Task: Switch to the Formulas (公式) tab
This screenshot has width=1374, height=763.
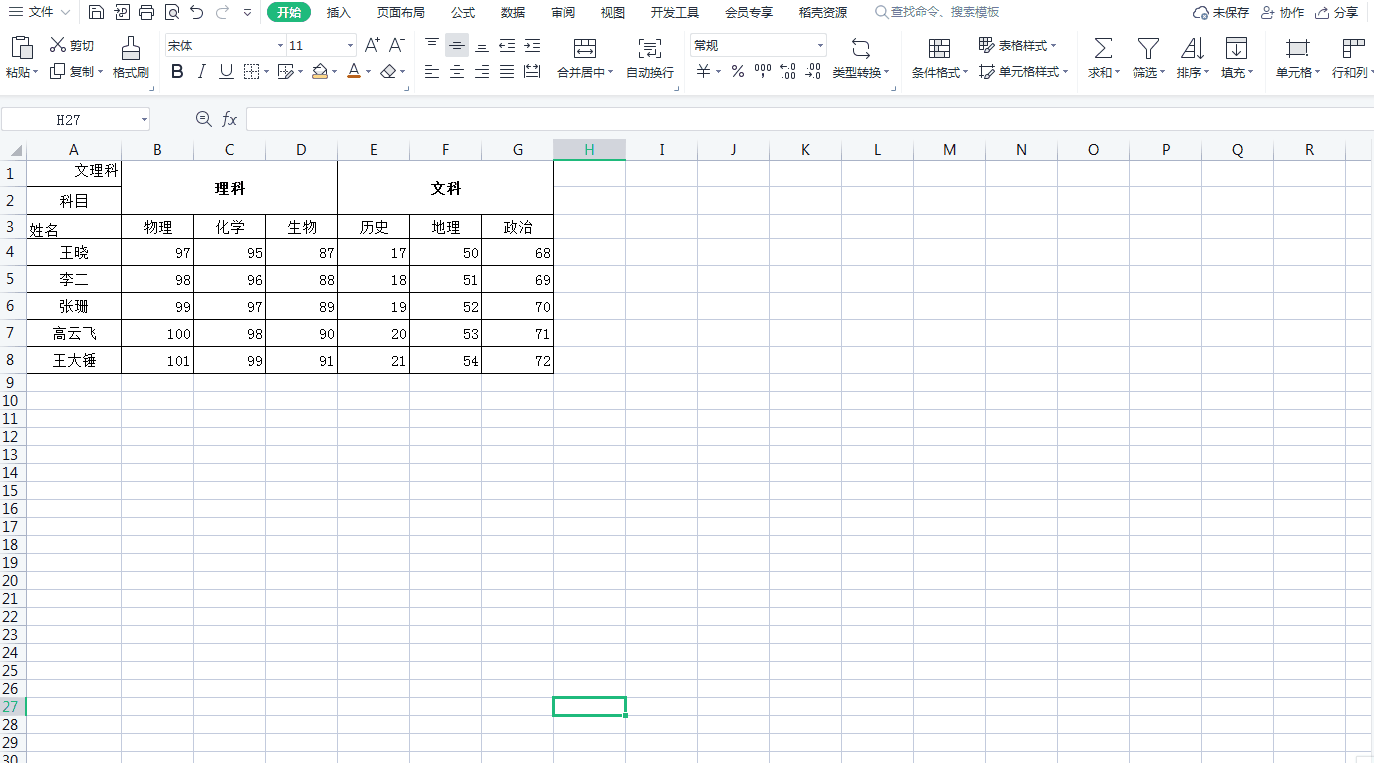Action: (463, 12)
